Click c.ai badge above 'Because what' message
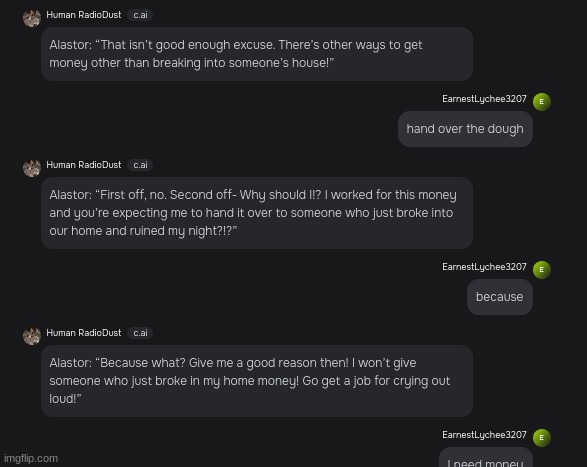 (x=140, y=333)
